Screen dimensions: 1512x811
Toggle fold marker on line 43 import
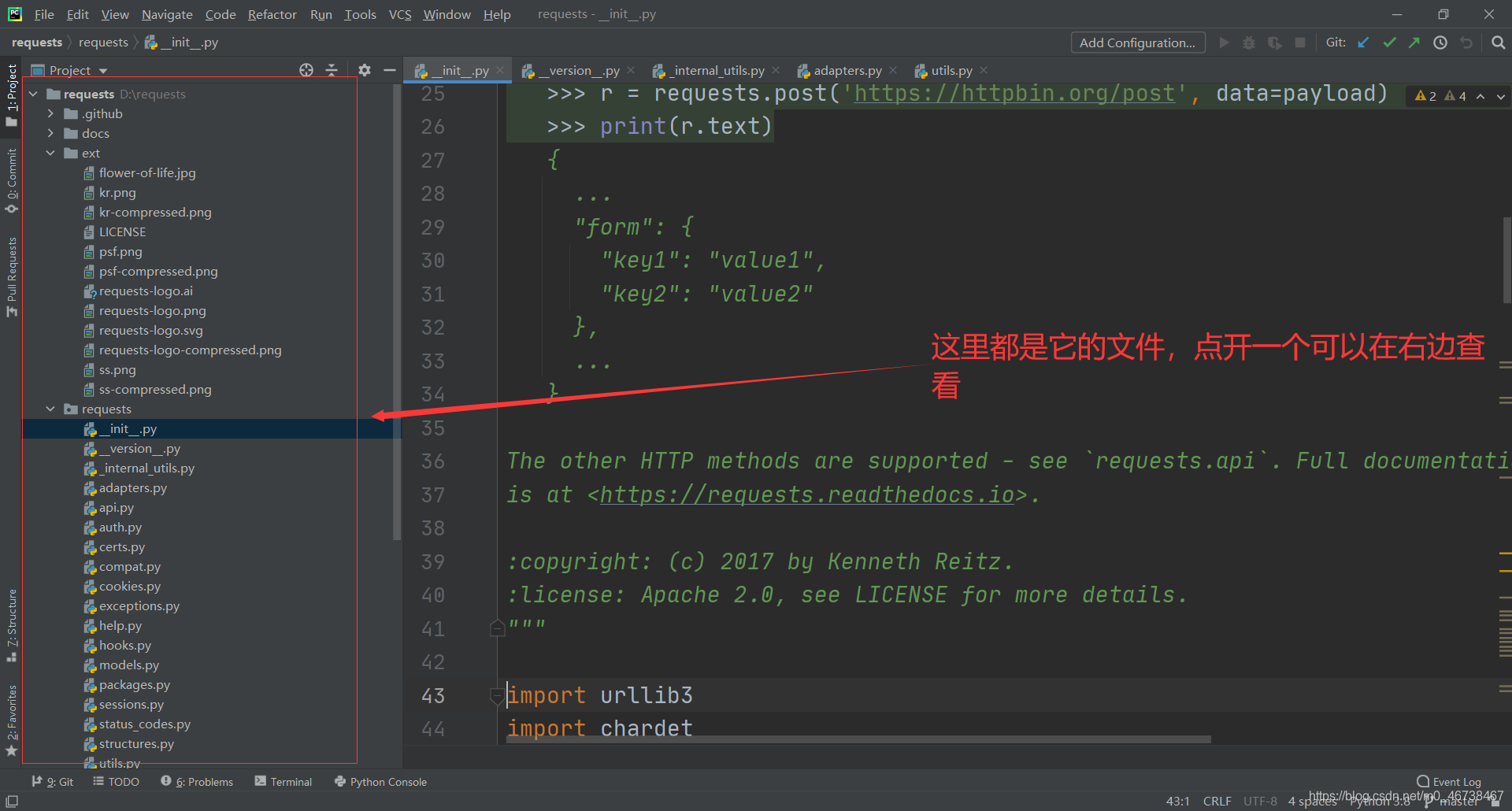pos(497,695)
